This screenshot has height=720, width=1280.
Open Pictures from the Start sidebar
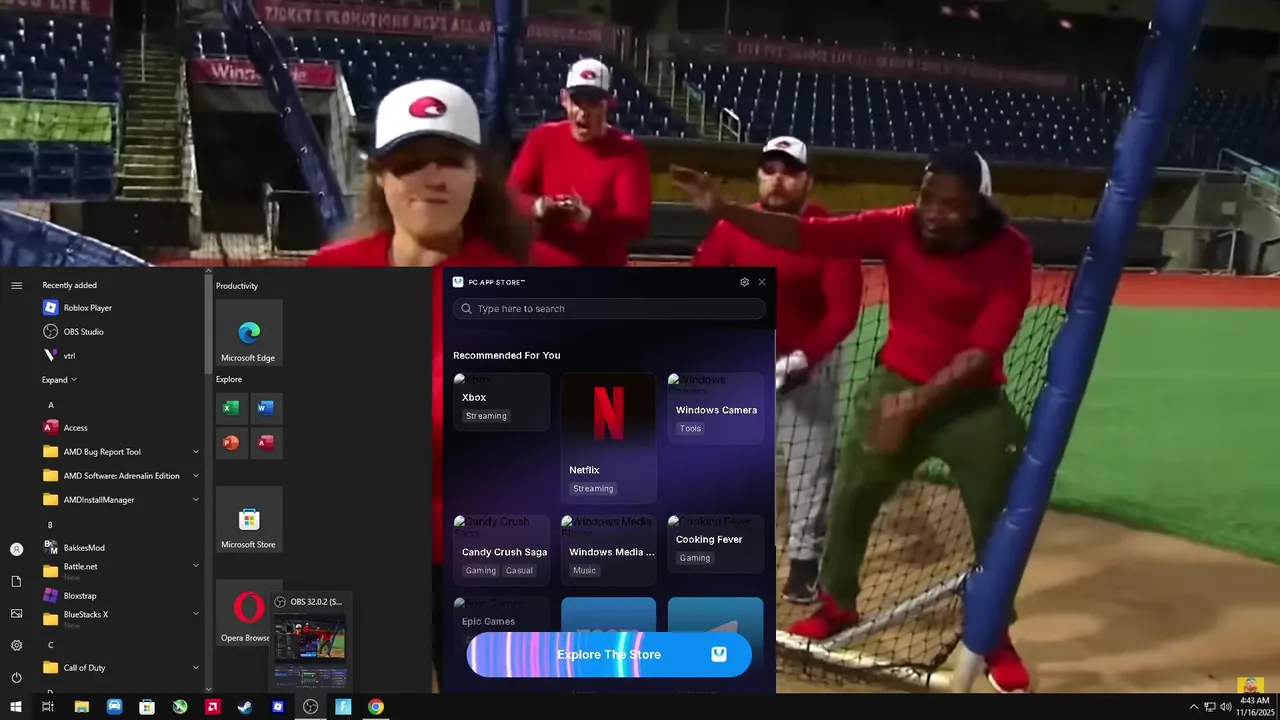click(x=16, y=613)
